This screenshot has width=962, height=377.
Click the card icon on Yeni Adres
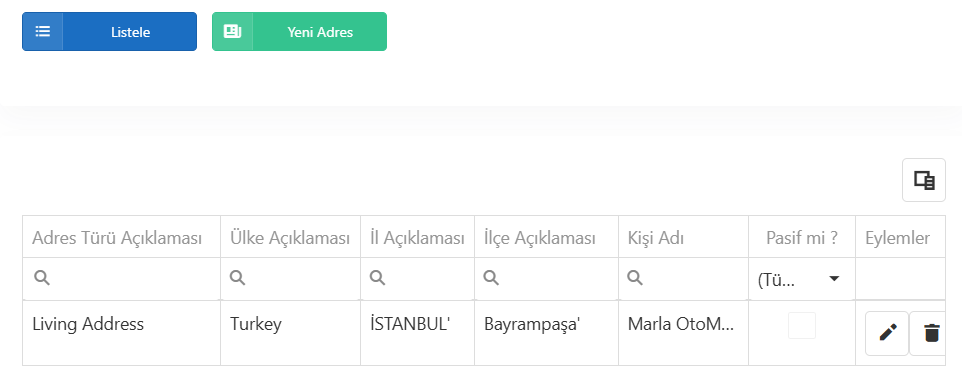coord(233,31)
